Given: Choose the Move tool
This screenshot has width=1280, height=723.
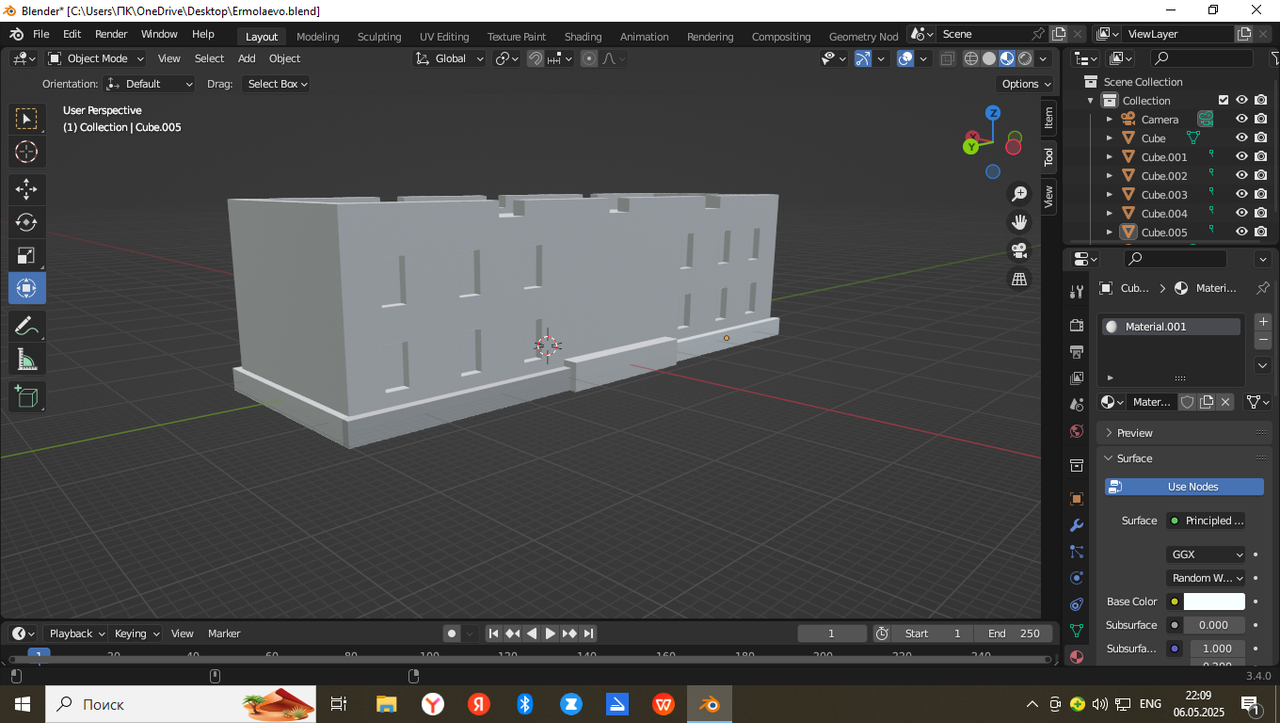Looking at the screenshot, I should coord(27,189).
